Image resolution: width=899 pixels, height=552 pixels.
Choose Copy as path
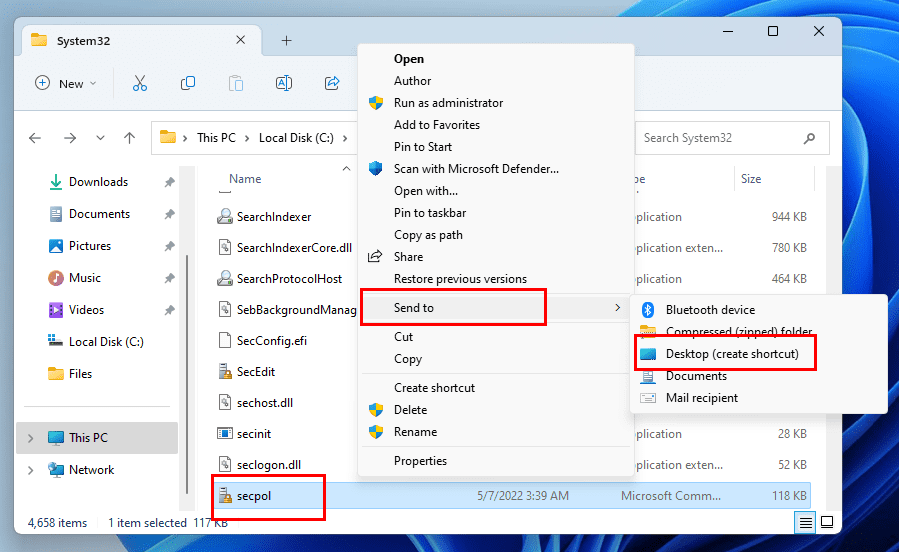coord(496,235)
